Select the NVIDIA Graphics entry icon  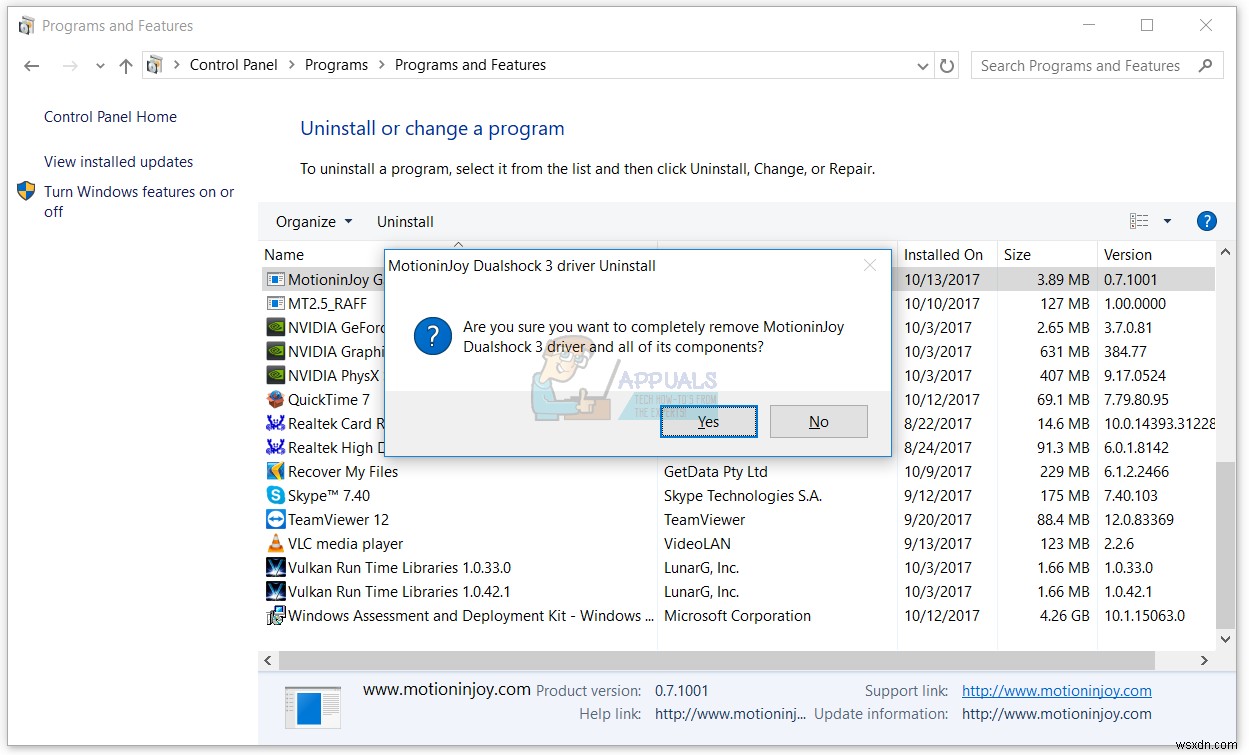point(276,352)
